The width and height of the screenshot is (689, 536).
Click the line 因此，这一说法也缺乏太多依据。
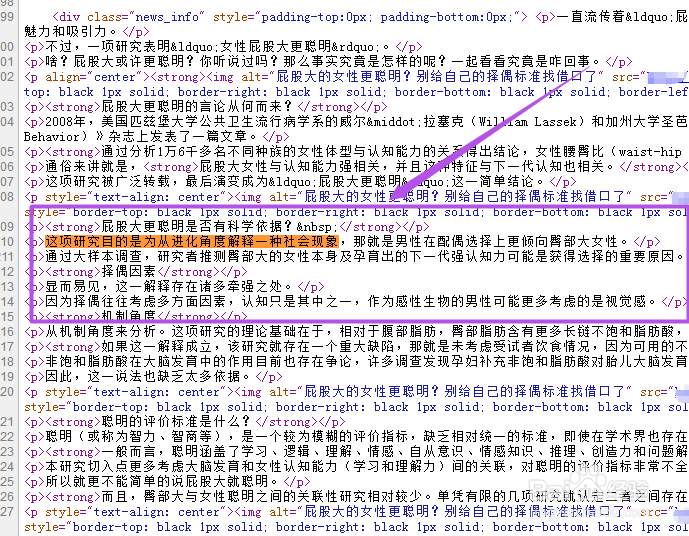point(153,377)
